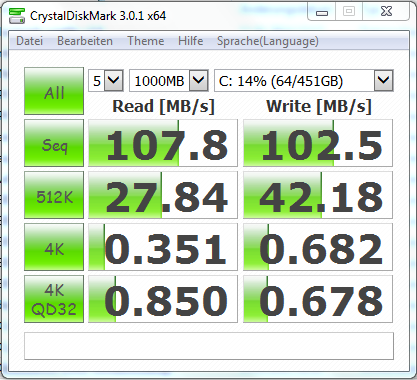This screenshot has width=417, height=380.
Task: Open the Theme menu
Action: pos(146,41)
